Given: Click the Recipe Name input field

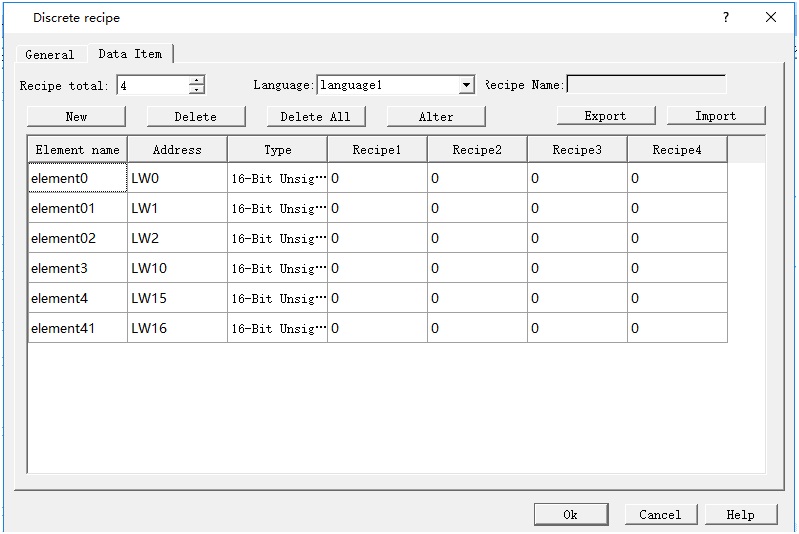Looking at the screenshot, I should (x=646, y=85).
